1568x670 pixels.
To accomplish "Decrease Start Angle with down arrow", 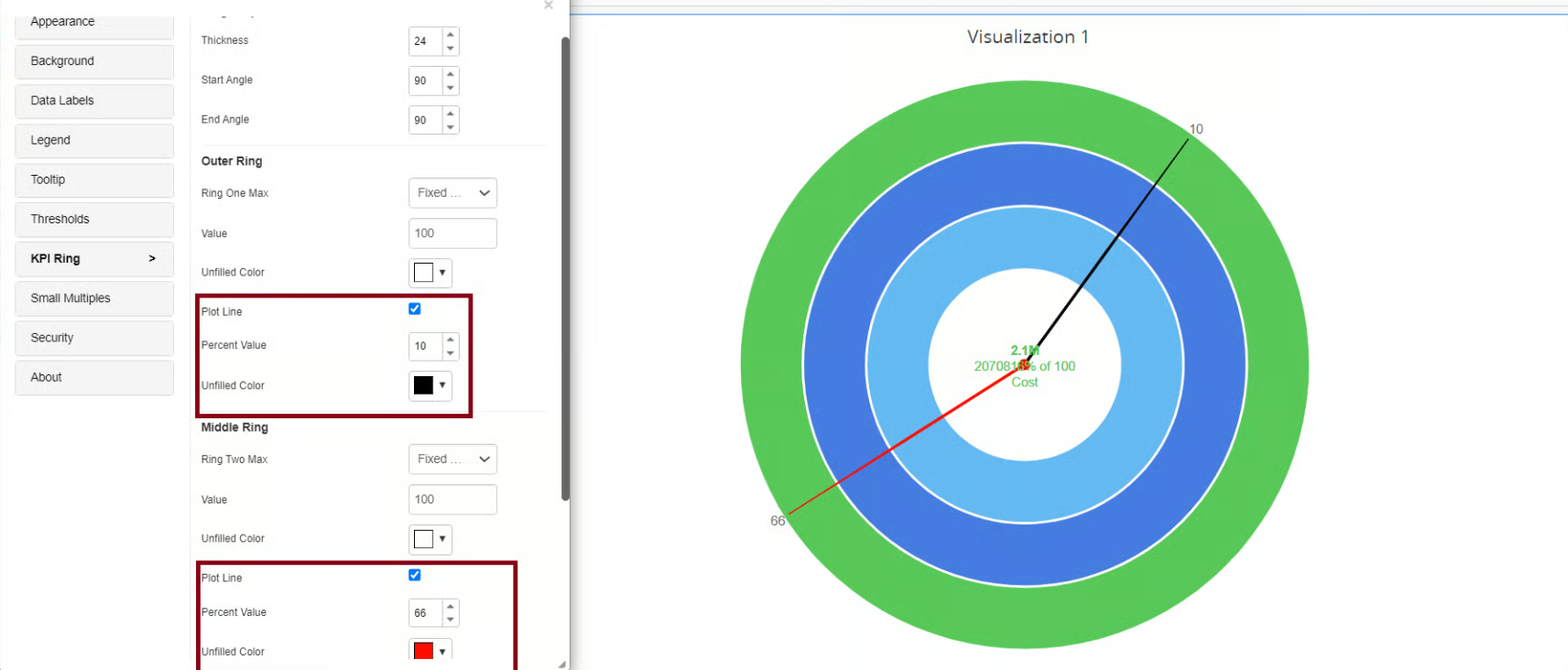I will [x=450, y=88].
